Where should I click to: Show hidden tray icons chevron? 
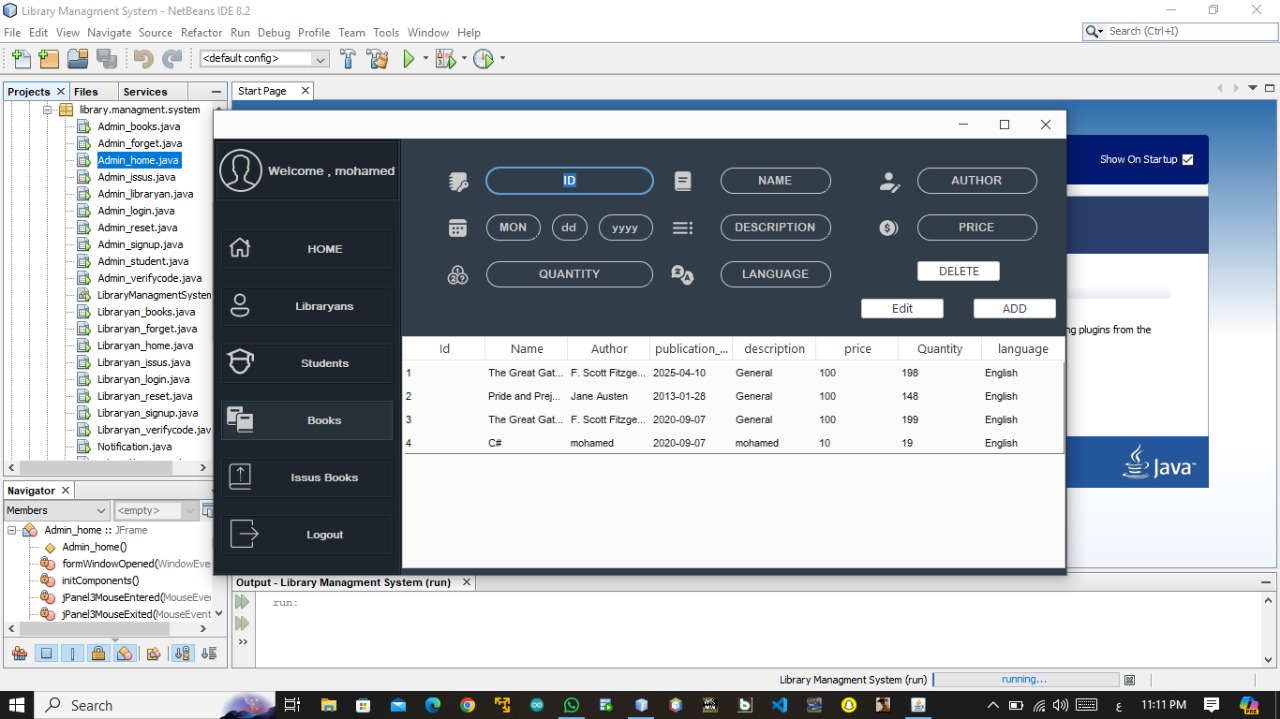994,705
